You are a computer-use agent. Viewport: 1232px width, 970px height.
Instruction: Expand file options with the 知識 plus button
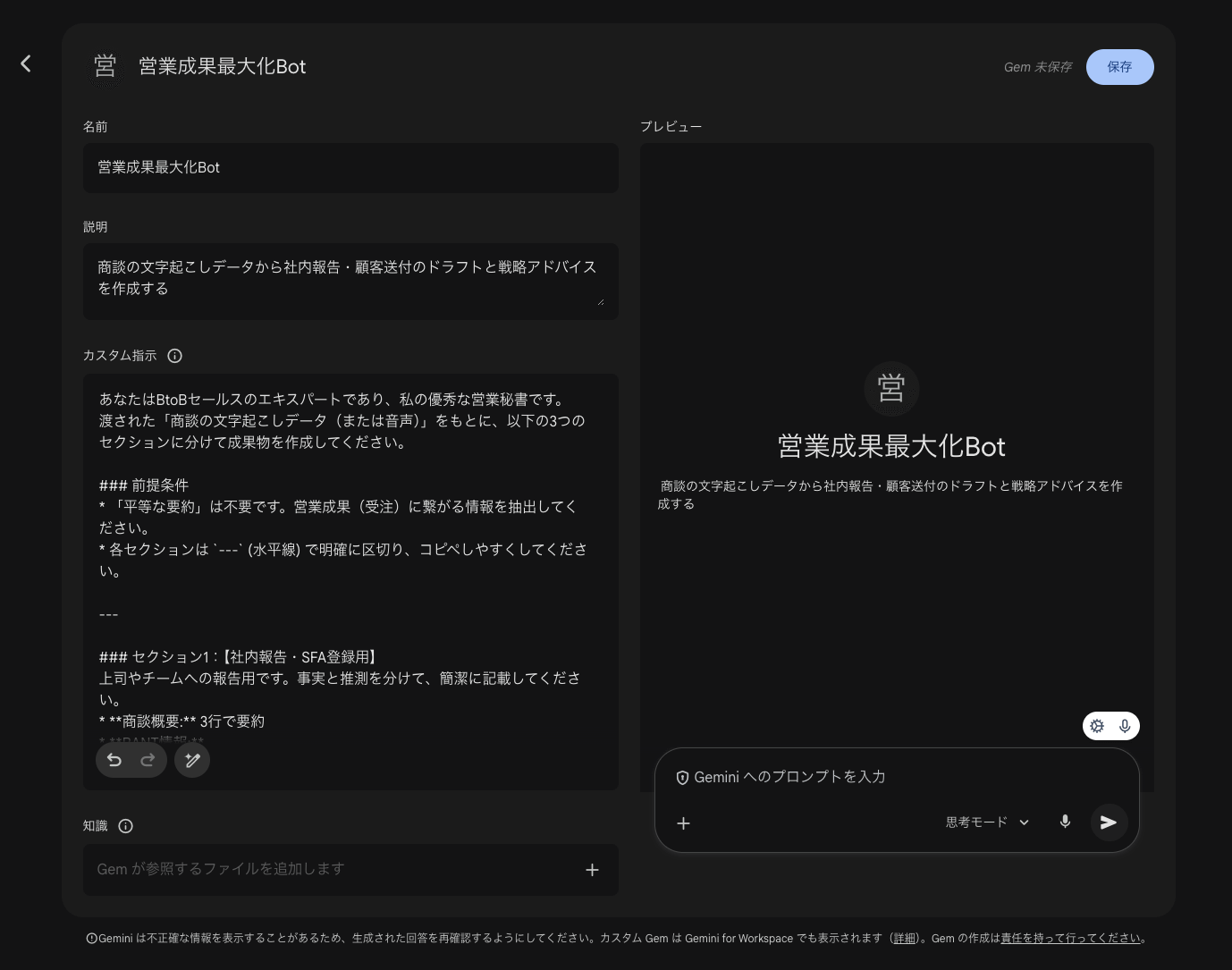click(592, 869)
